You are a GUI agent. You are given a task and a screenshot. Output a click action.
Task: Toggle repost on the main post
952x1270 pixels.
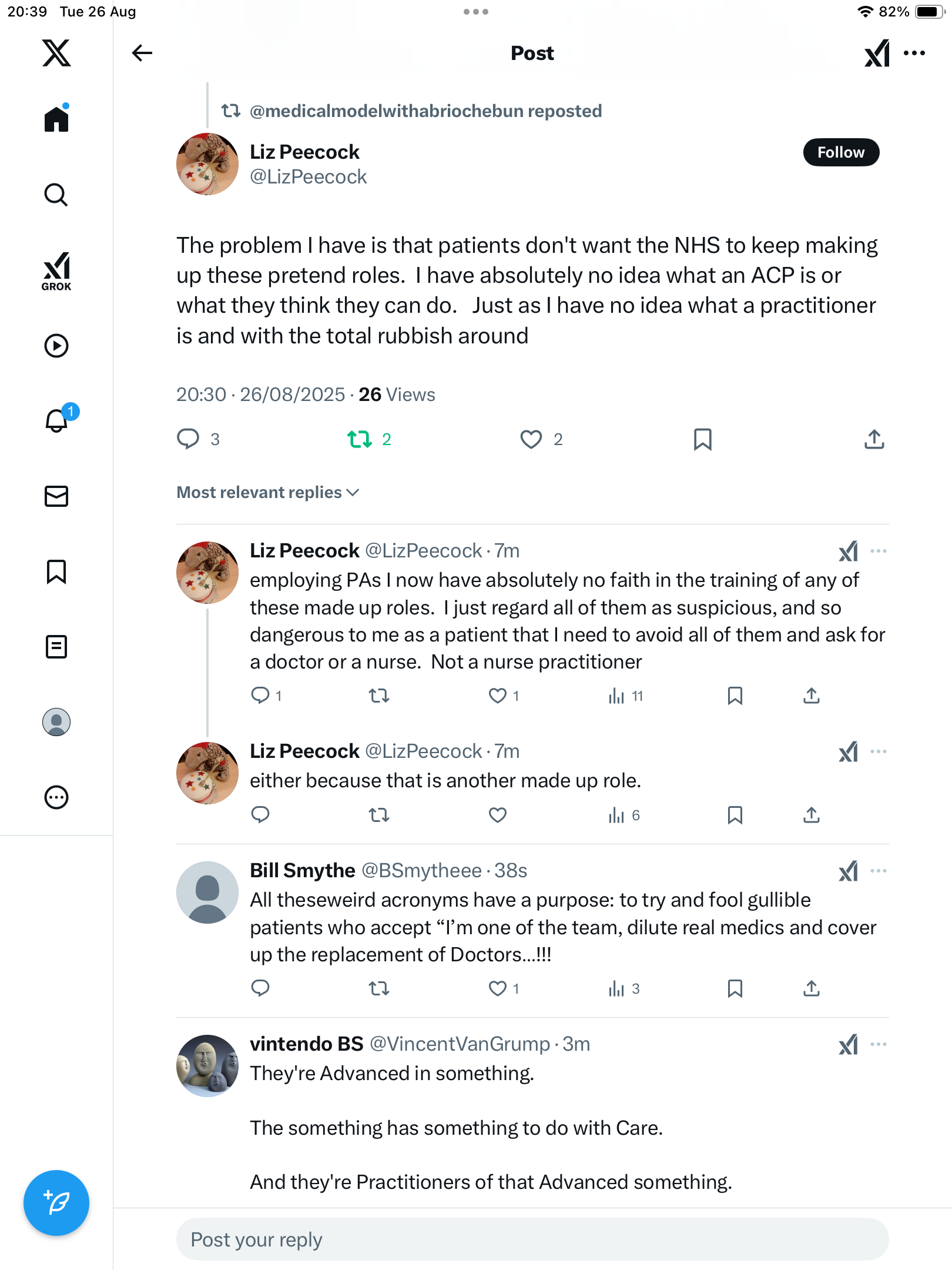(x=360, y=439)
